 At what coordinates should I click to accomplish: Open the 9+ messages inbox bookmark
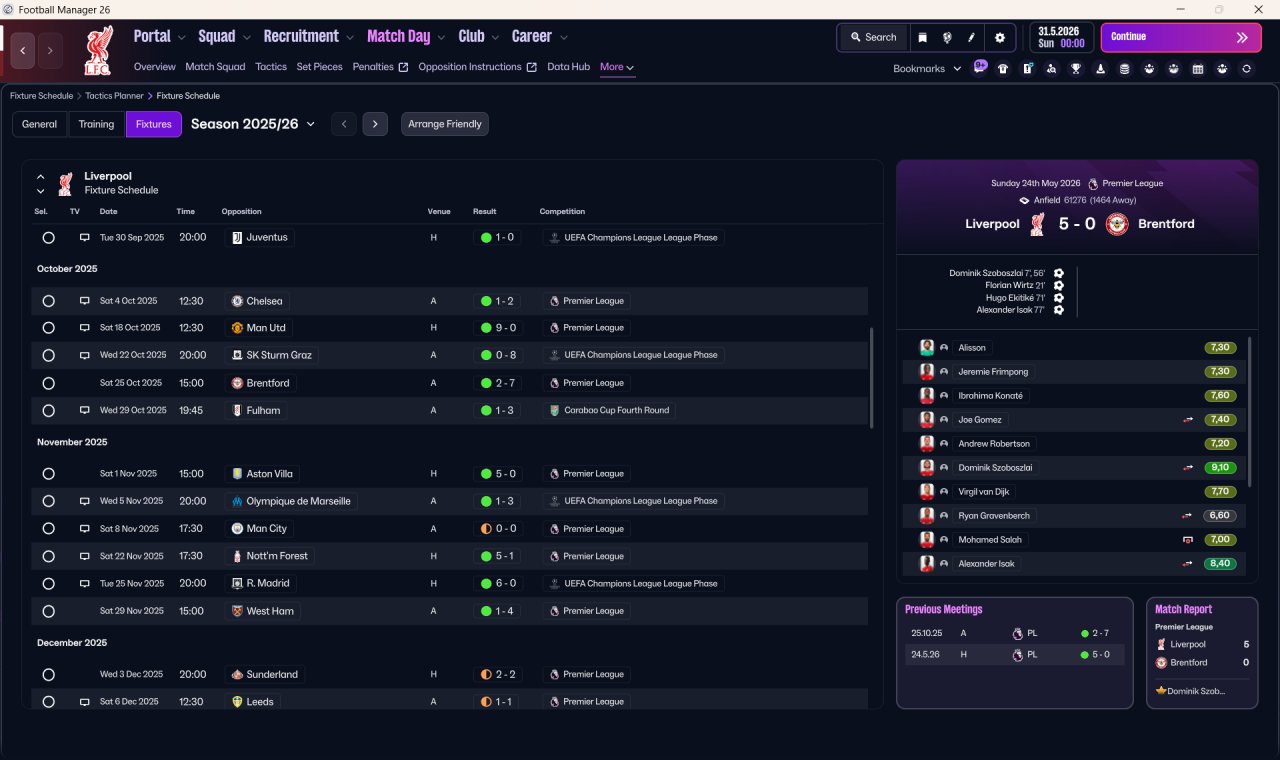tap(980, 67)
